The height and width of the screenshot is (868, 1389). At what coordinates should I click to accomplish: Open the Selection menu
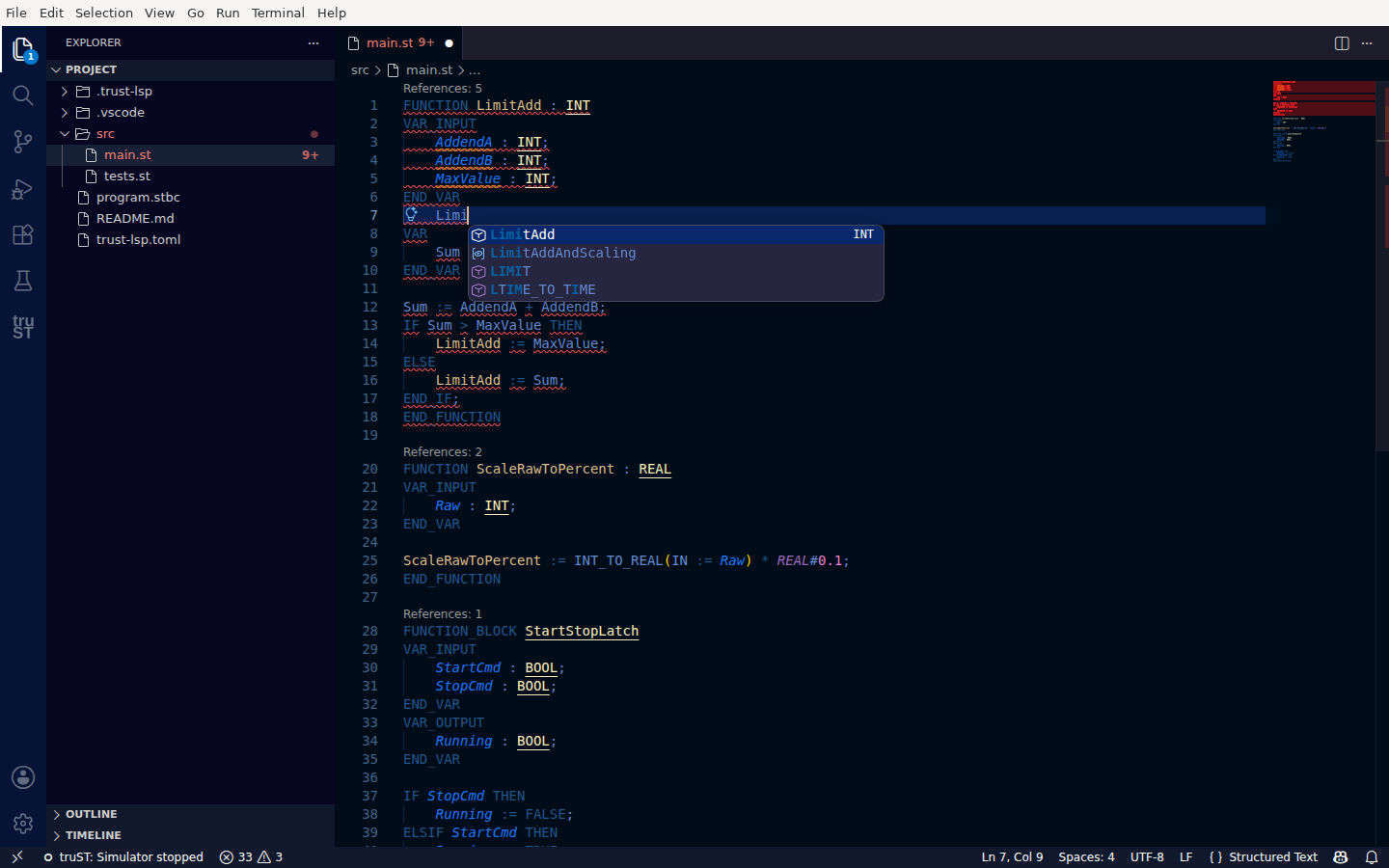(x=104, y=13)
